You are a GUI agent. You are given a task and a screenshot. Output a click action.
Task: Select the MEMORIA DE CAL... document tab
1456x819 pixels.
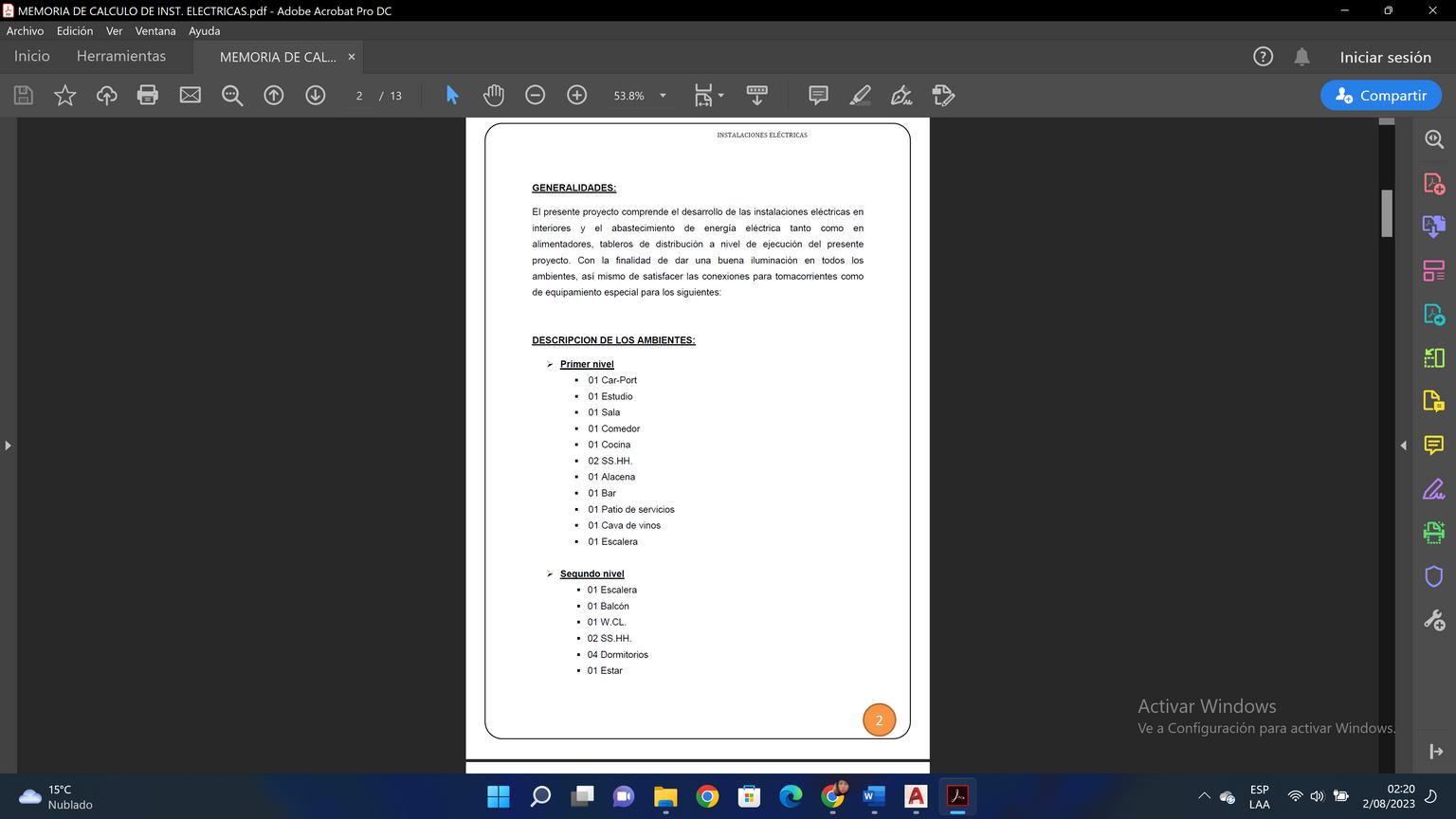click(278, 57)
